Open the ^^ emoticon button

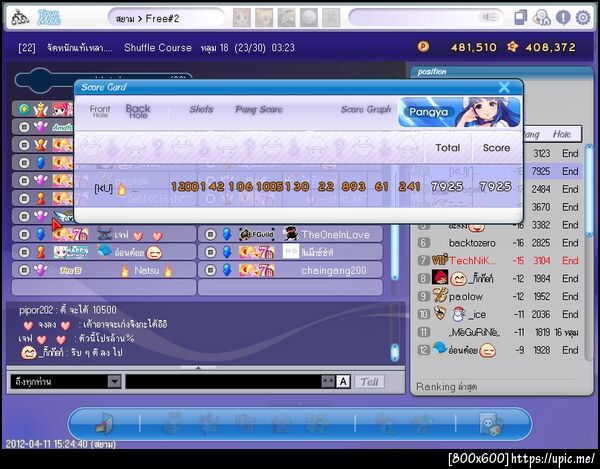328,381
